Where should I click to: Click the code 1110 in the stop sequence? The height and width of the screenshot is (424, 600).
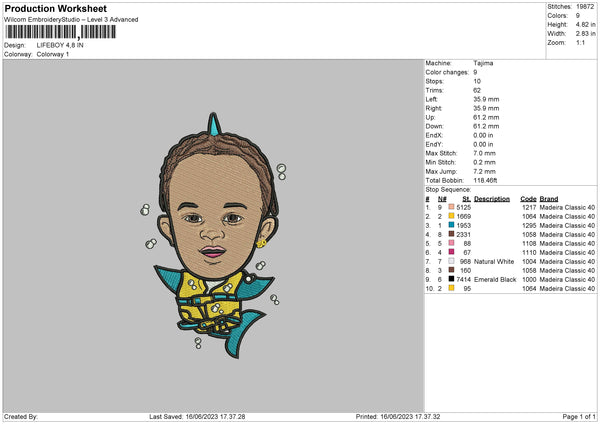coord(529,253)
